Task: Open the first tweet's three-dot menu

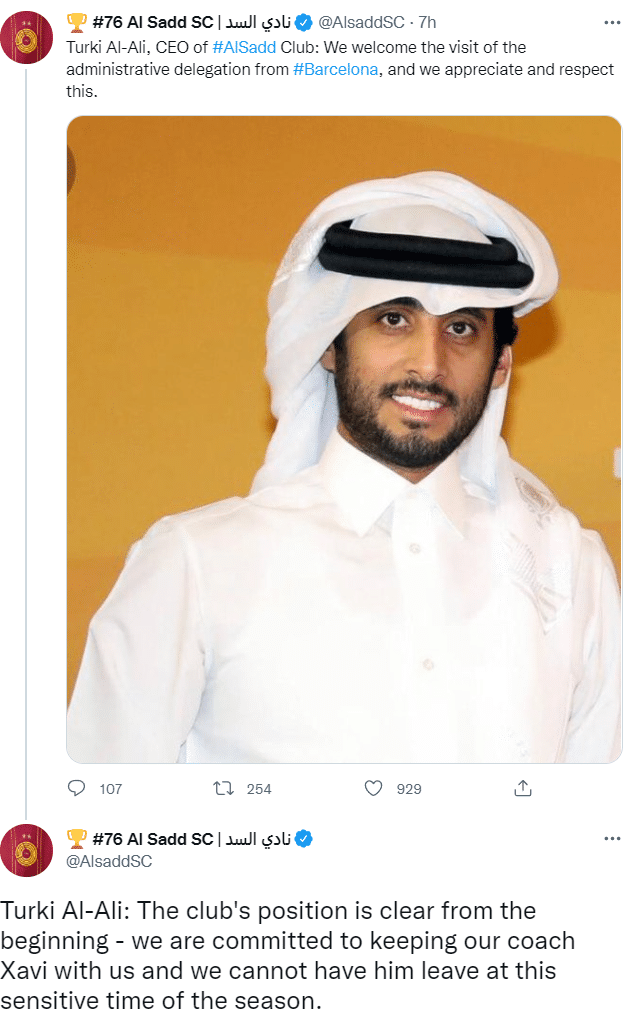Action: [612, 22]
